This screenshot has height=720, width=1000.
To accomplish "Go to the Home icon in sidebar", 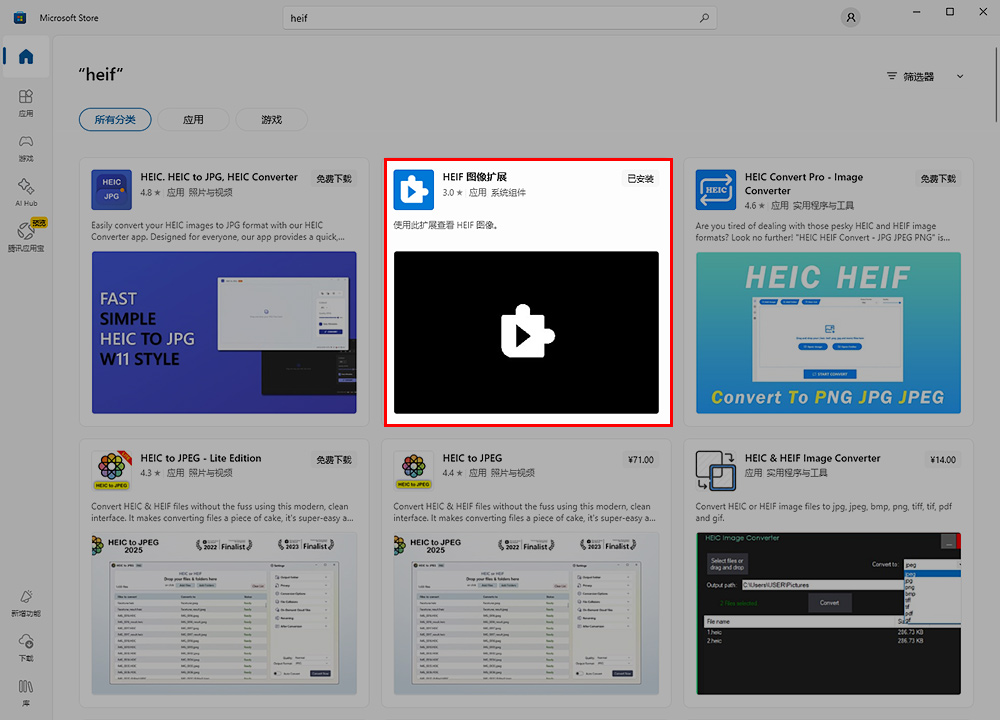I will (26, 57).
